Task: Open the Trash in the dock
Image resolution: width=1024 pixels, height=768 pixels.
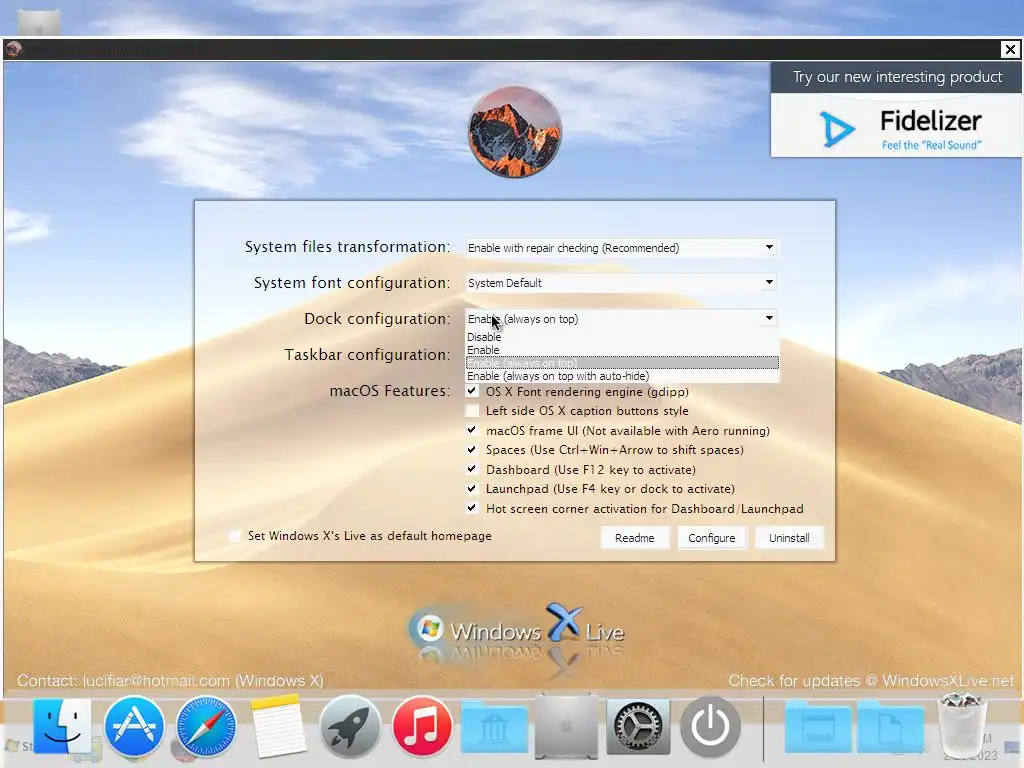Action: click(962, 725)
